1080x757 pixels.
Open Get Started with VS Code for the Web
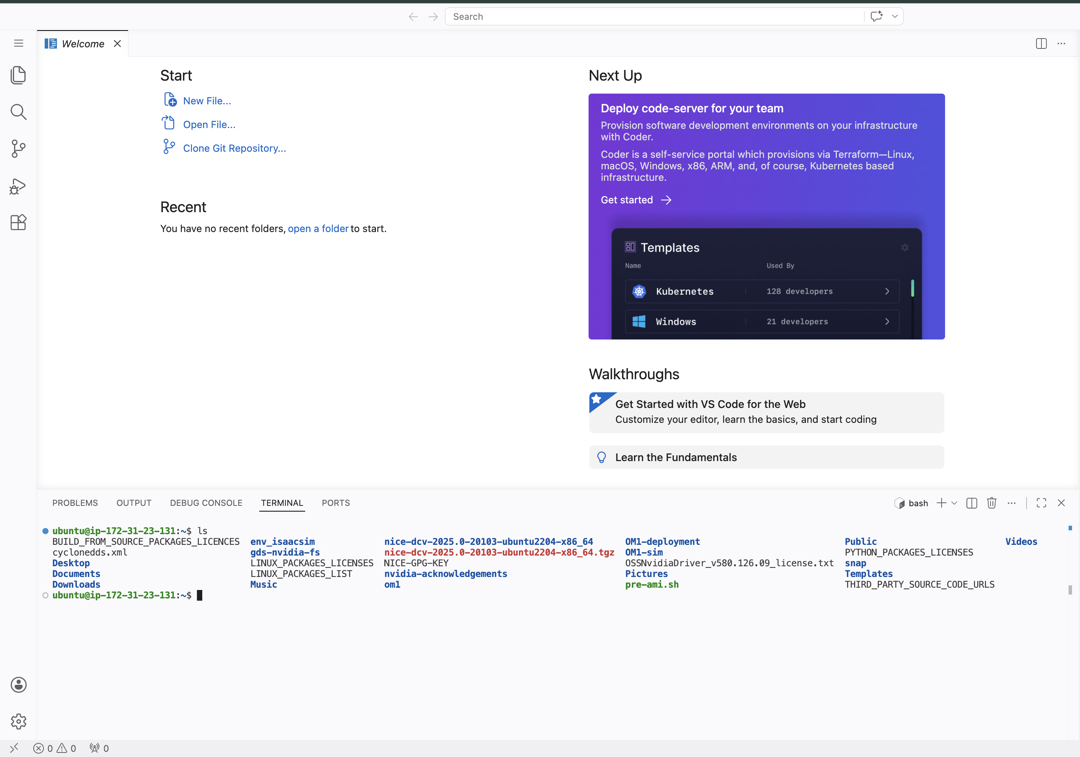(x=767, y=412)
